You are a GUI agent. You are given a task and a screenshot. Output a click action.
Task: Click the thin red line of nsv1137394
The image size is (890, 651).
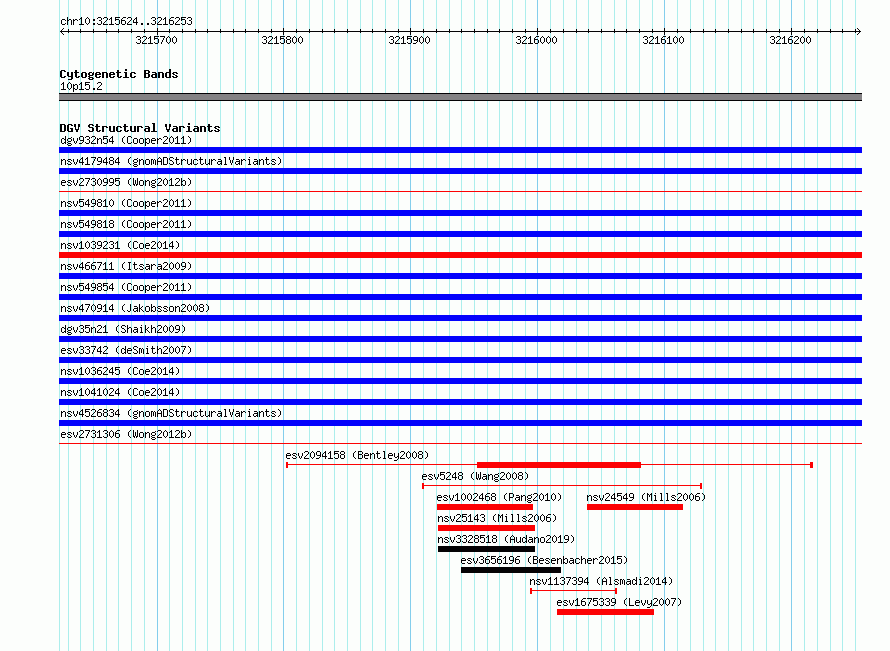click(x=573, y=591)
